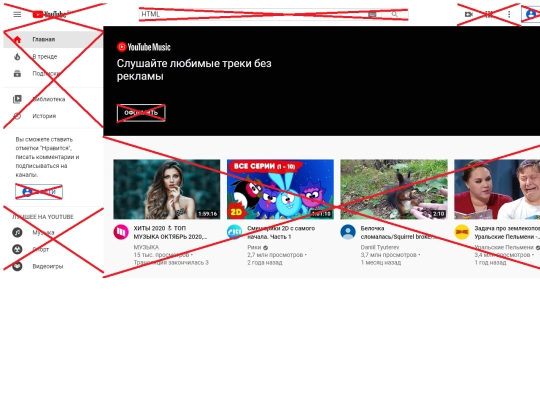Open Библиотека in sidebar
This screenshot has width=540, height=405.
pyautogui.click(x=53, y=99)
